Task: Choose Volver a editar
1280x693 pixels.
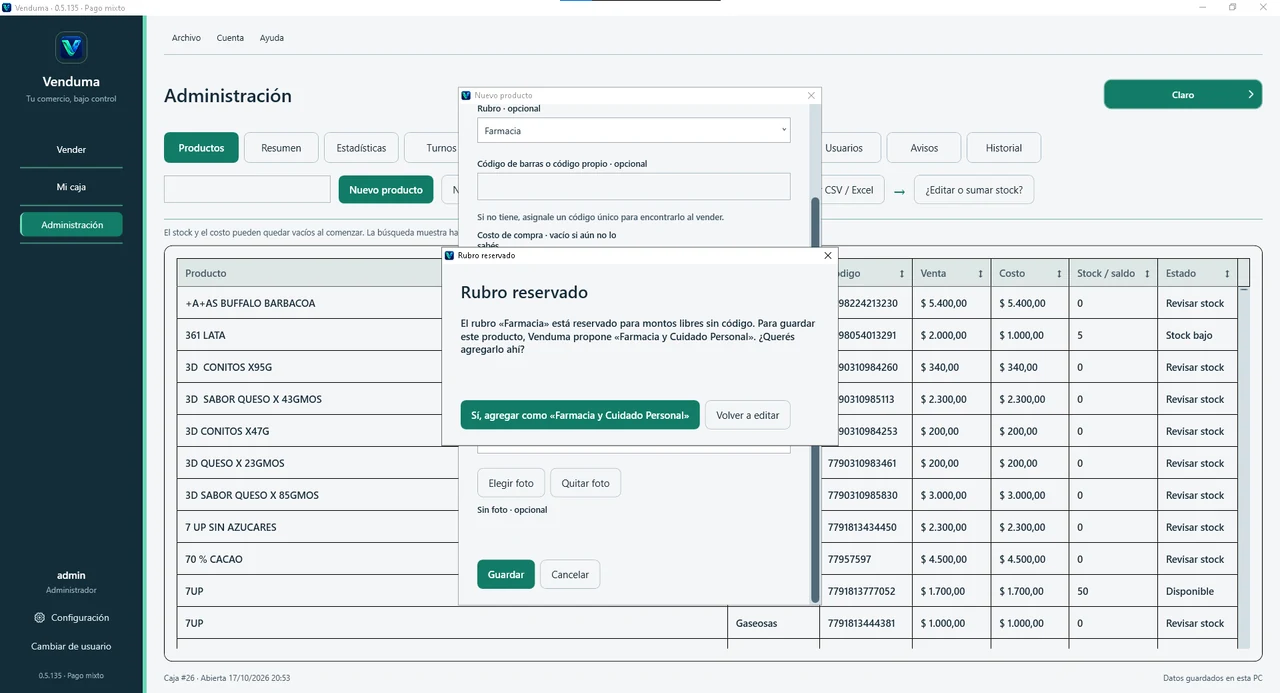Action: click(748, 415)
